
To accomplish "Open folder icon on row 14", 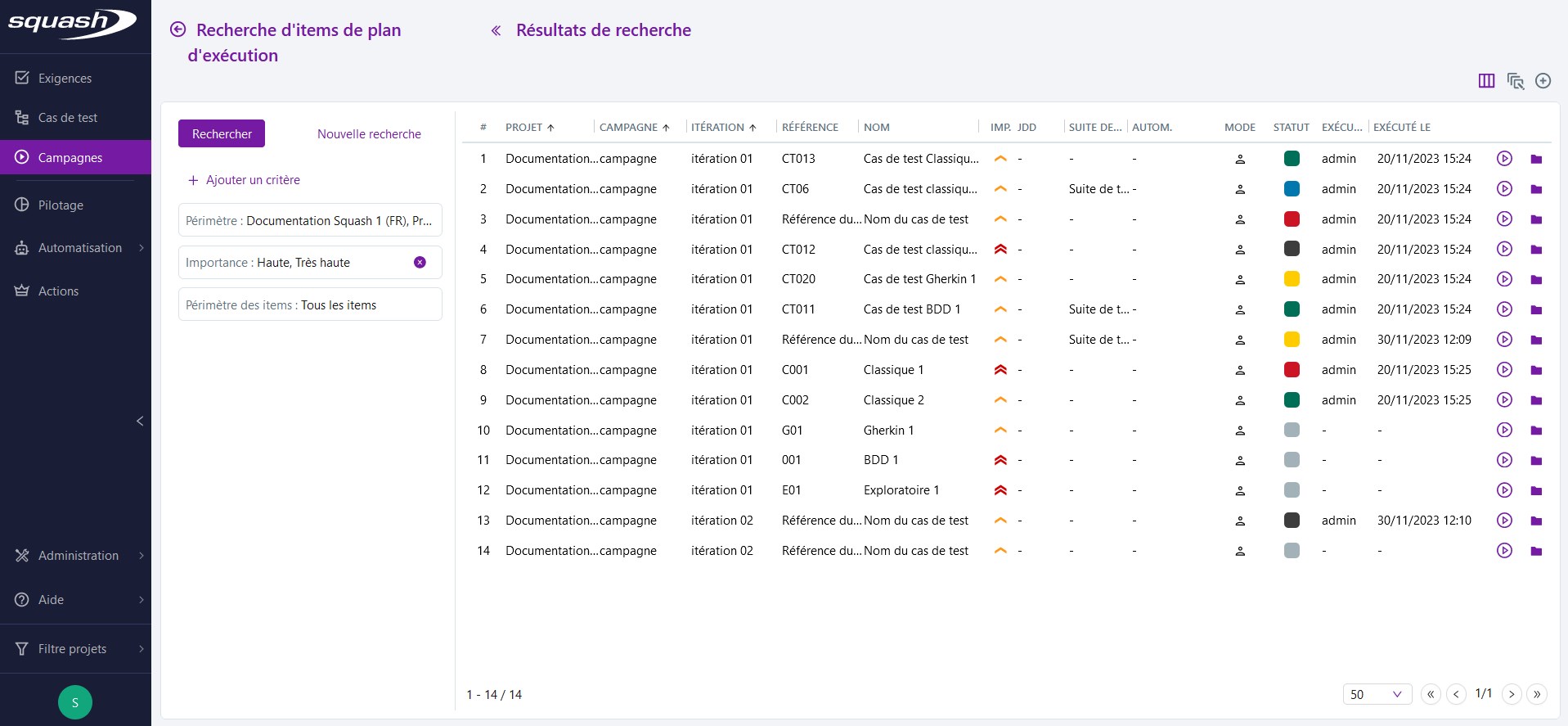I will click(x=1536, y=551).
